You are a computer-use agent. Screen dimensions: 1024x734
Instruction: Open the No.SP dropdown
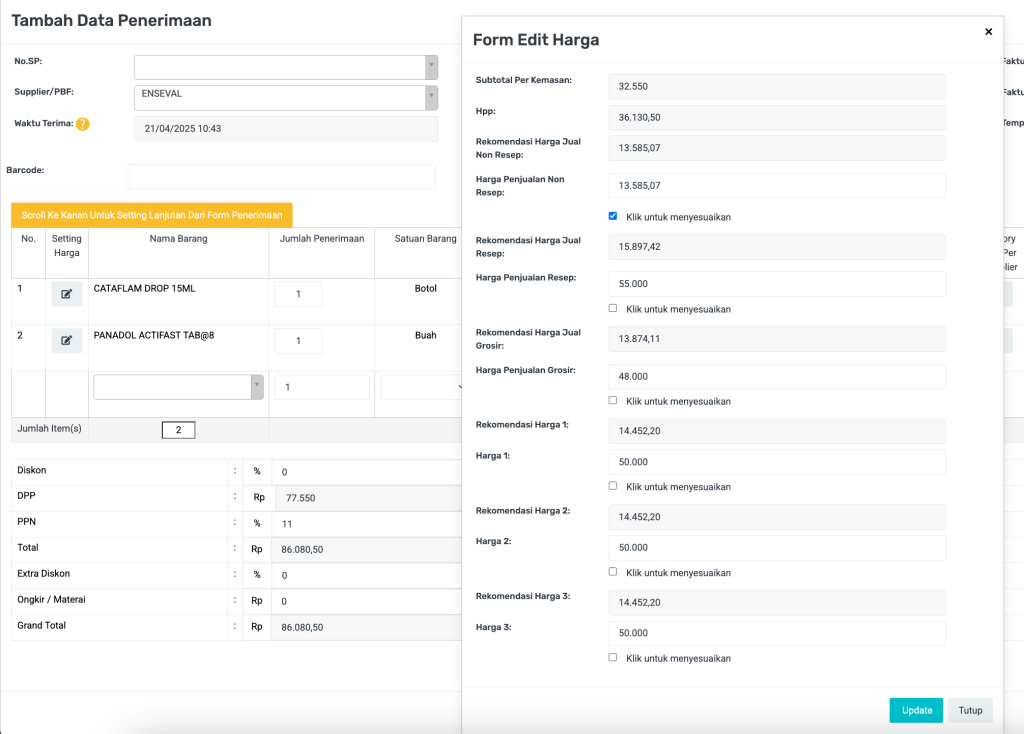[286, 67]
